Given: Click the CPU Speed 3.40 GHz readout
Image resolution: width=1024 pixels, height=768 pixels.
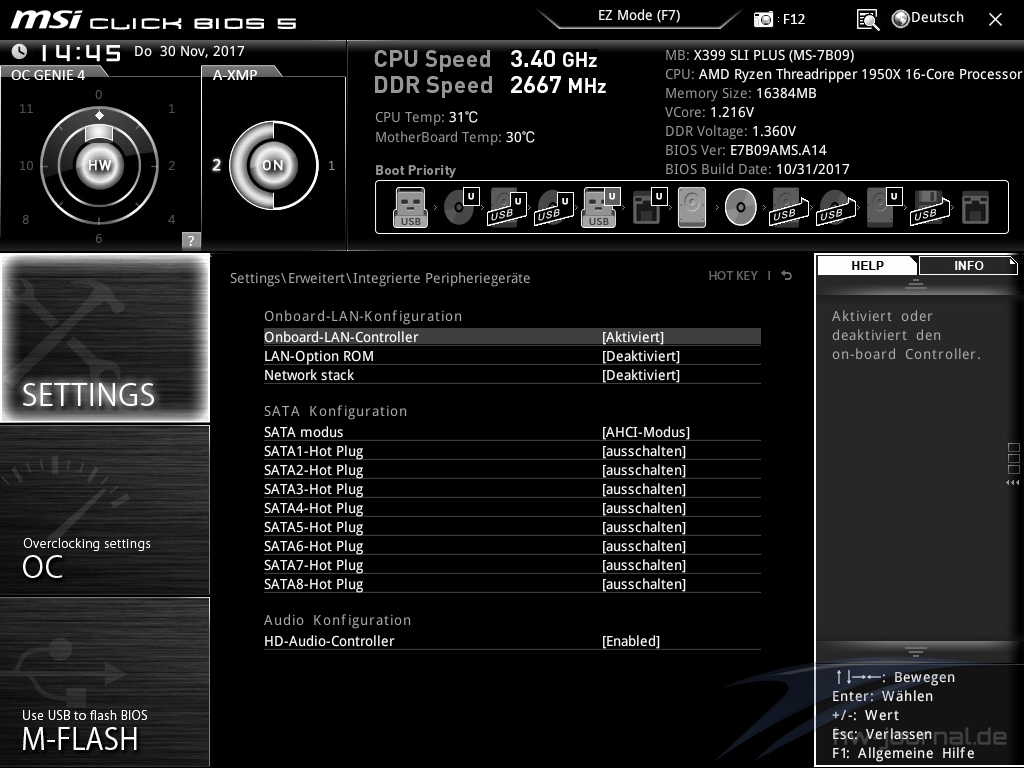Looking at the screenshot, I should 486,59.
